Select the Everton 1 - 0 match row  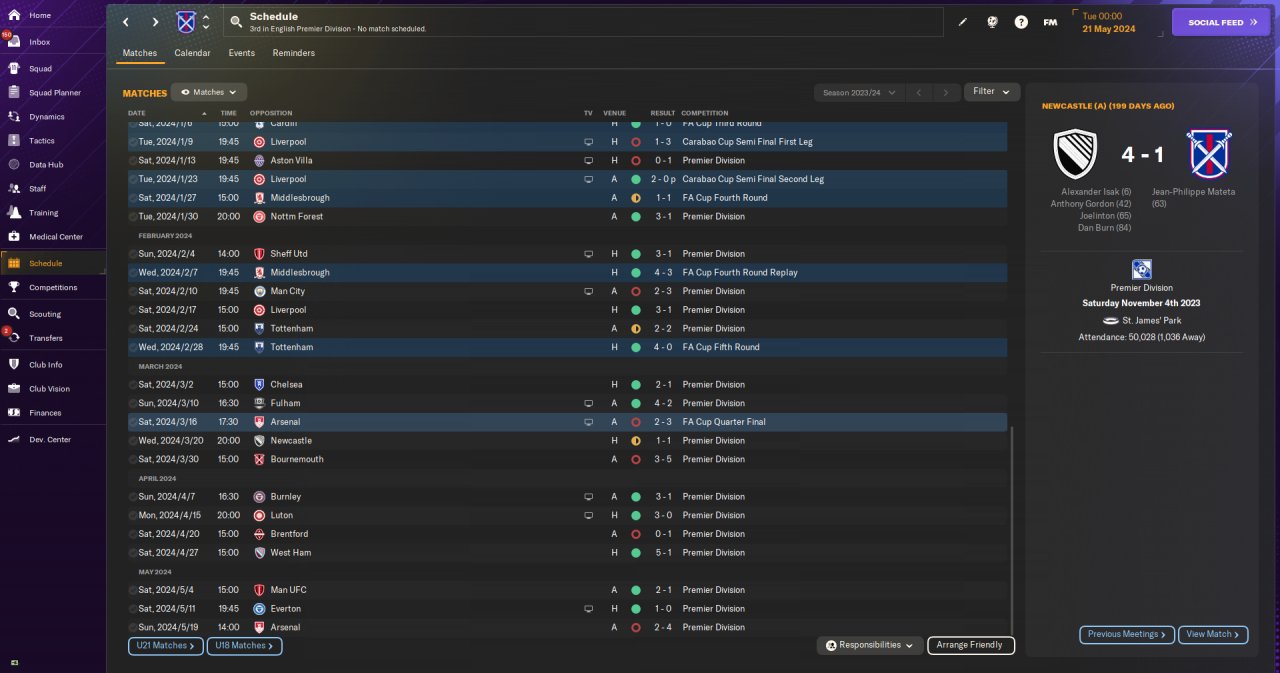coord(568,608)
